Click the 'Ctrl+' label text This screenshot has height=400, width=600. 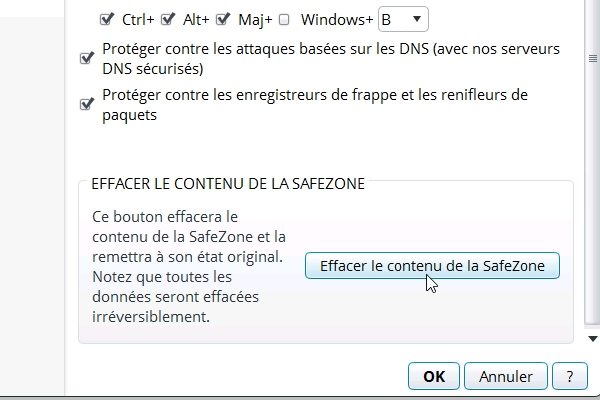[138, 20]
